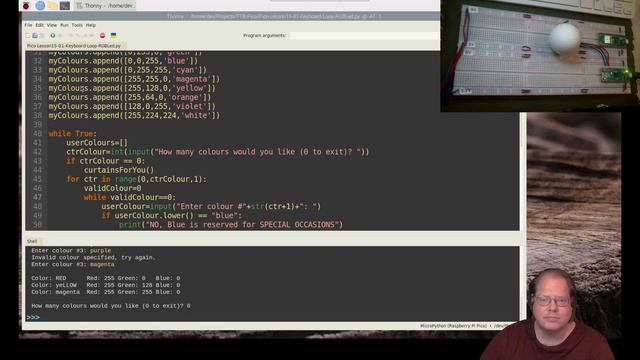Focus the Program arguments input field
640x360 pixels.
point(364,36)
